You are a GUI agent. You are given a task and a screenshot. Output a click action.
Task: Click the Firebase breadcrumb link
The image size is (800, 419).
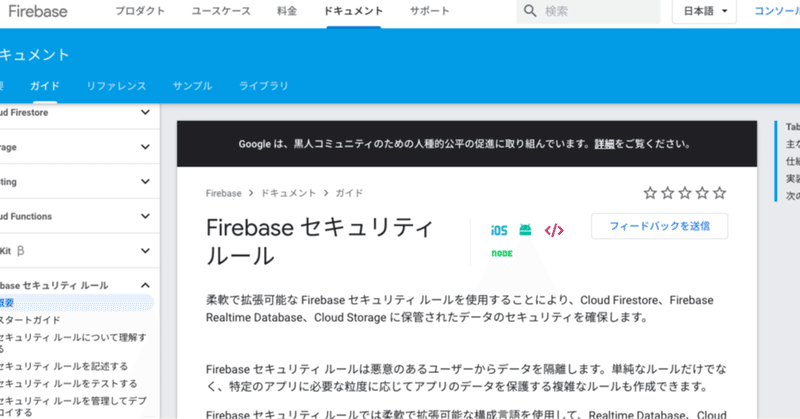coord(223,193)
